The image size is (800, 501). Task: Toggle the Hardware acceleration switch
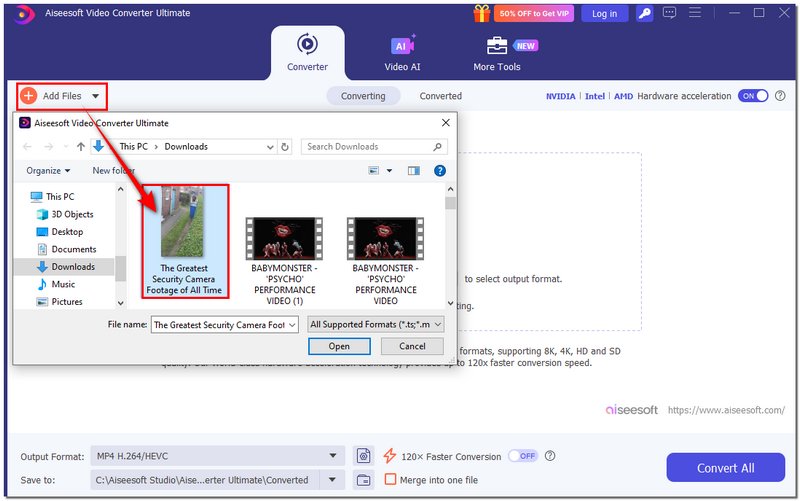coord(753,96)
